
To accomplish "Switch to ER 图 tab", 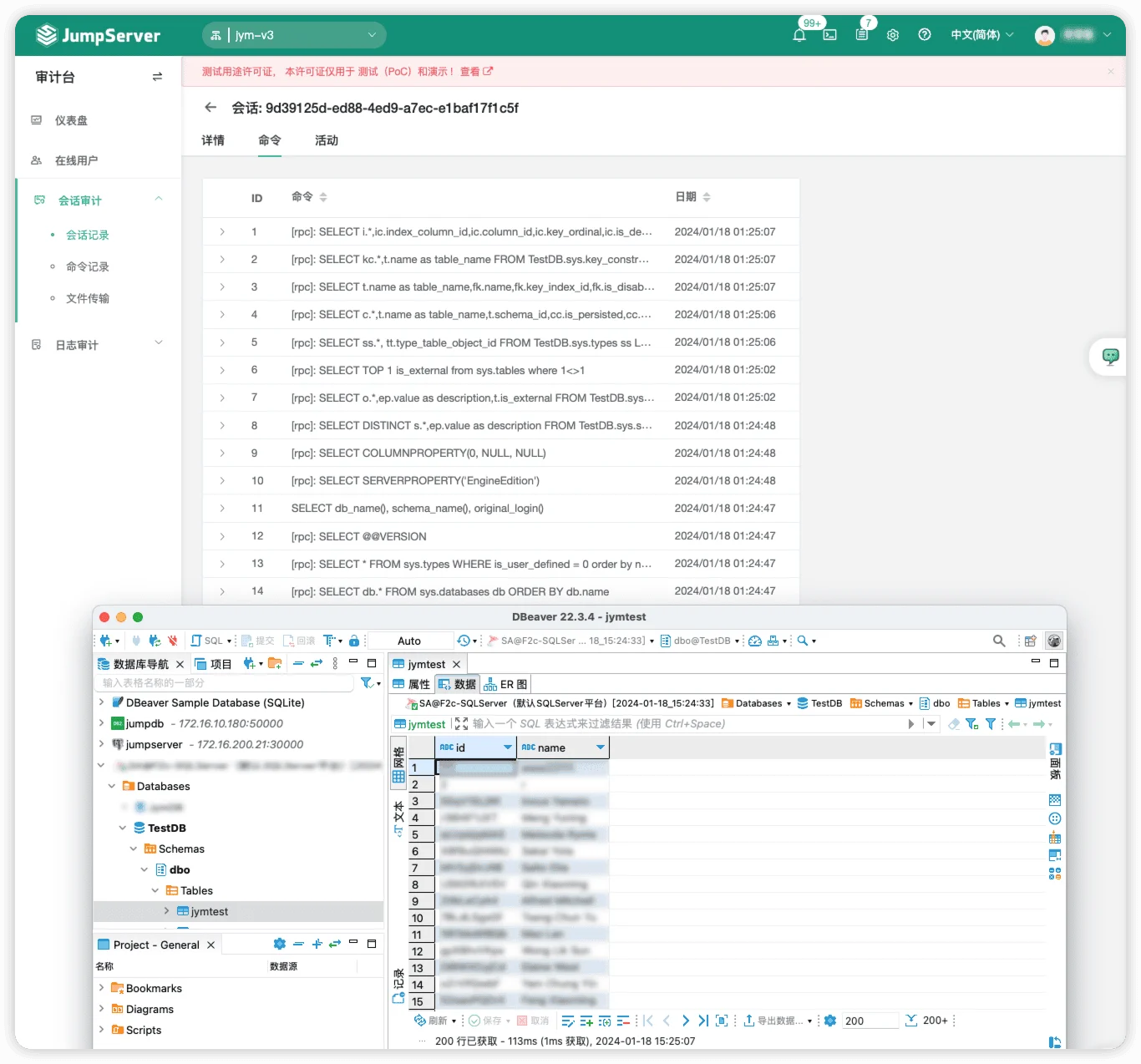I will click(x=505, y=684).
